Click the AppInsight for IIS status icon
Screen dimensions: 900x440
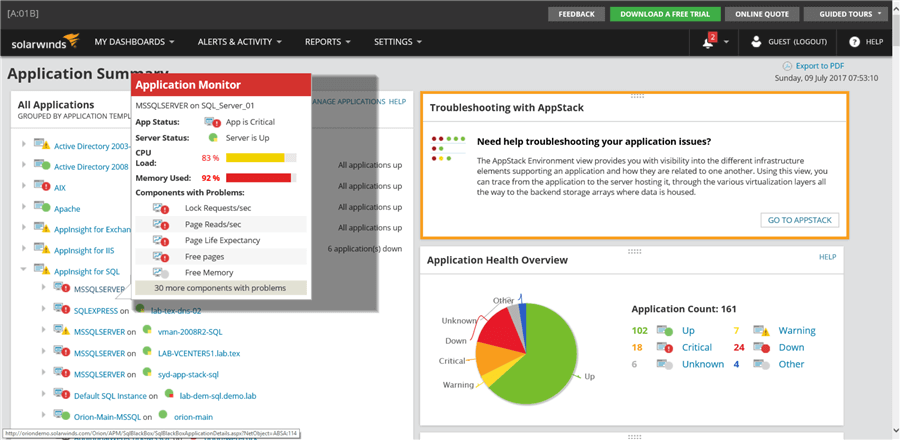click(42, 249)
